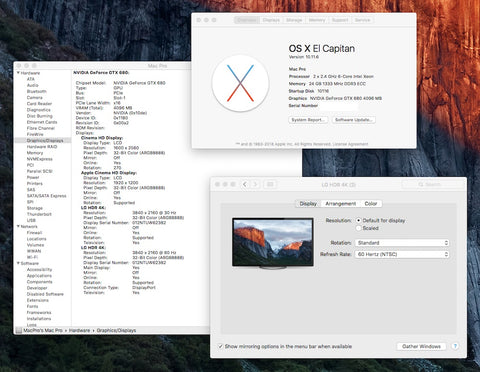Select Ethernet Cards in the sidebar
This screenshot has height=372, width=480.
pyautogui.click(x=42, y=122)
